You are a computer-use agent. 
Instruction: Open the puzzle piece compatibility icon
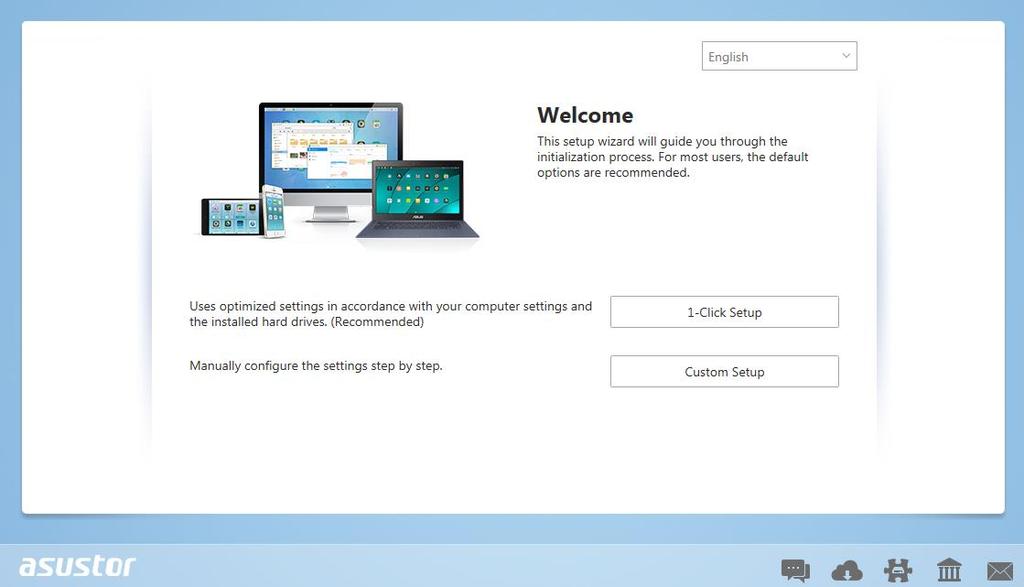898,570
